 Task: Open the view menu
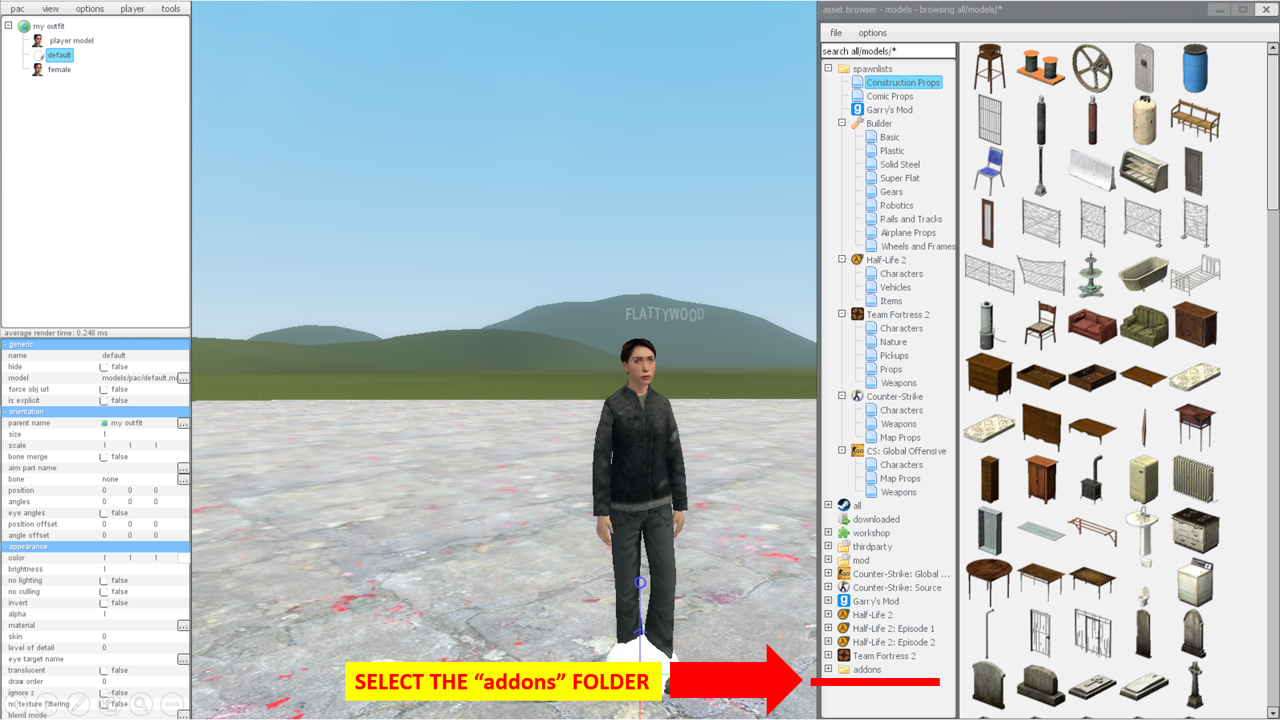click(50, 9)
